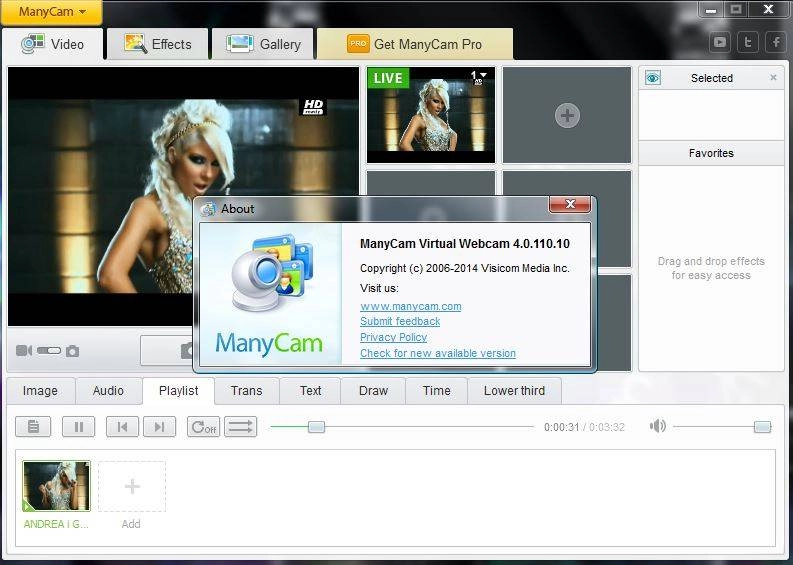Click the Favorites panel header
793x565 pixels.
(x=711, y=153)
